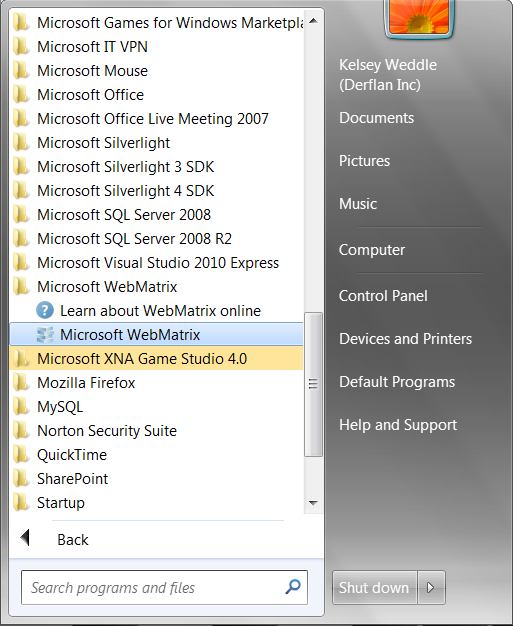Expand Microsoft Visual Studio 2010 Express folder
The image size is (513, 626).
156,262
